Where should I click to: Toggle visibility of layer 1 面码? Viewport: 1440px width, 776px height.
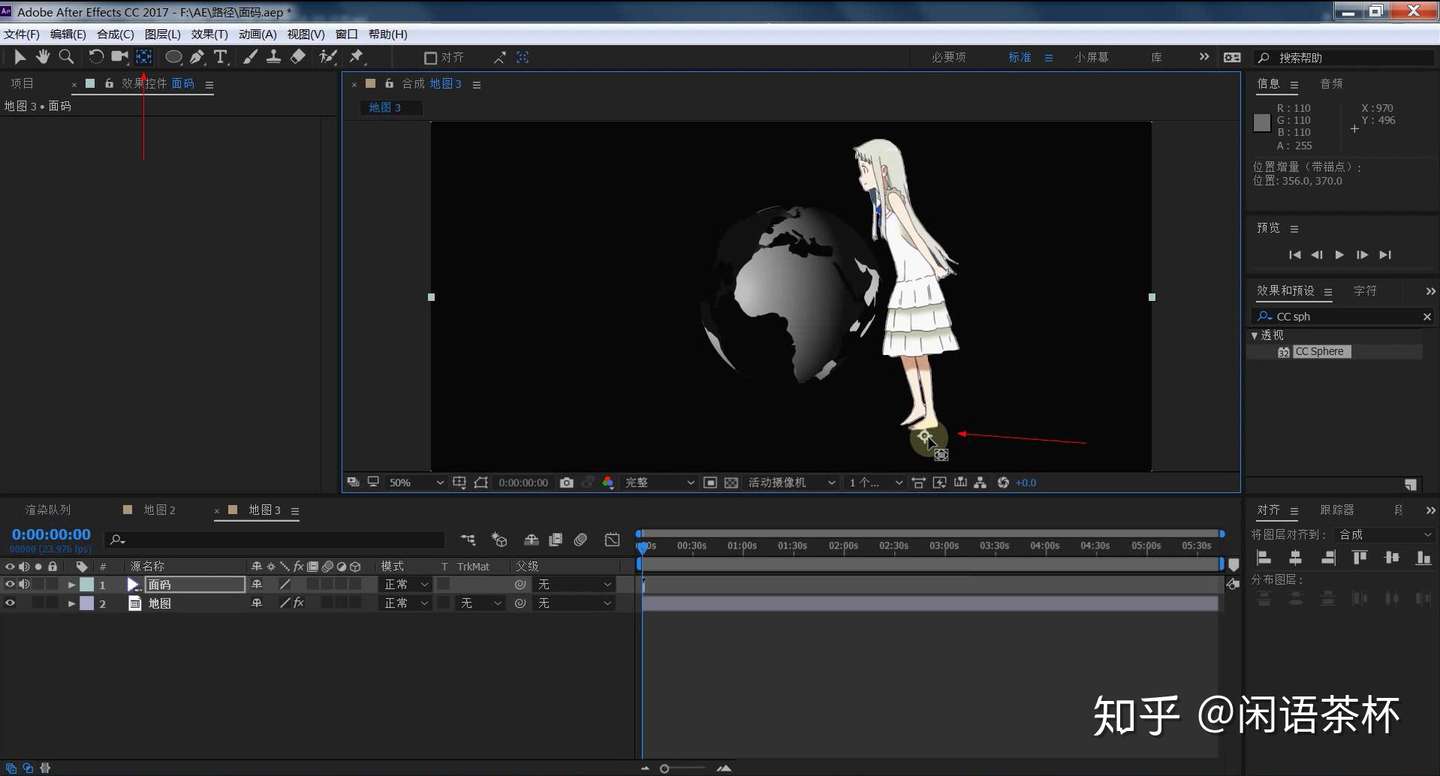tap(10, 584)
